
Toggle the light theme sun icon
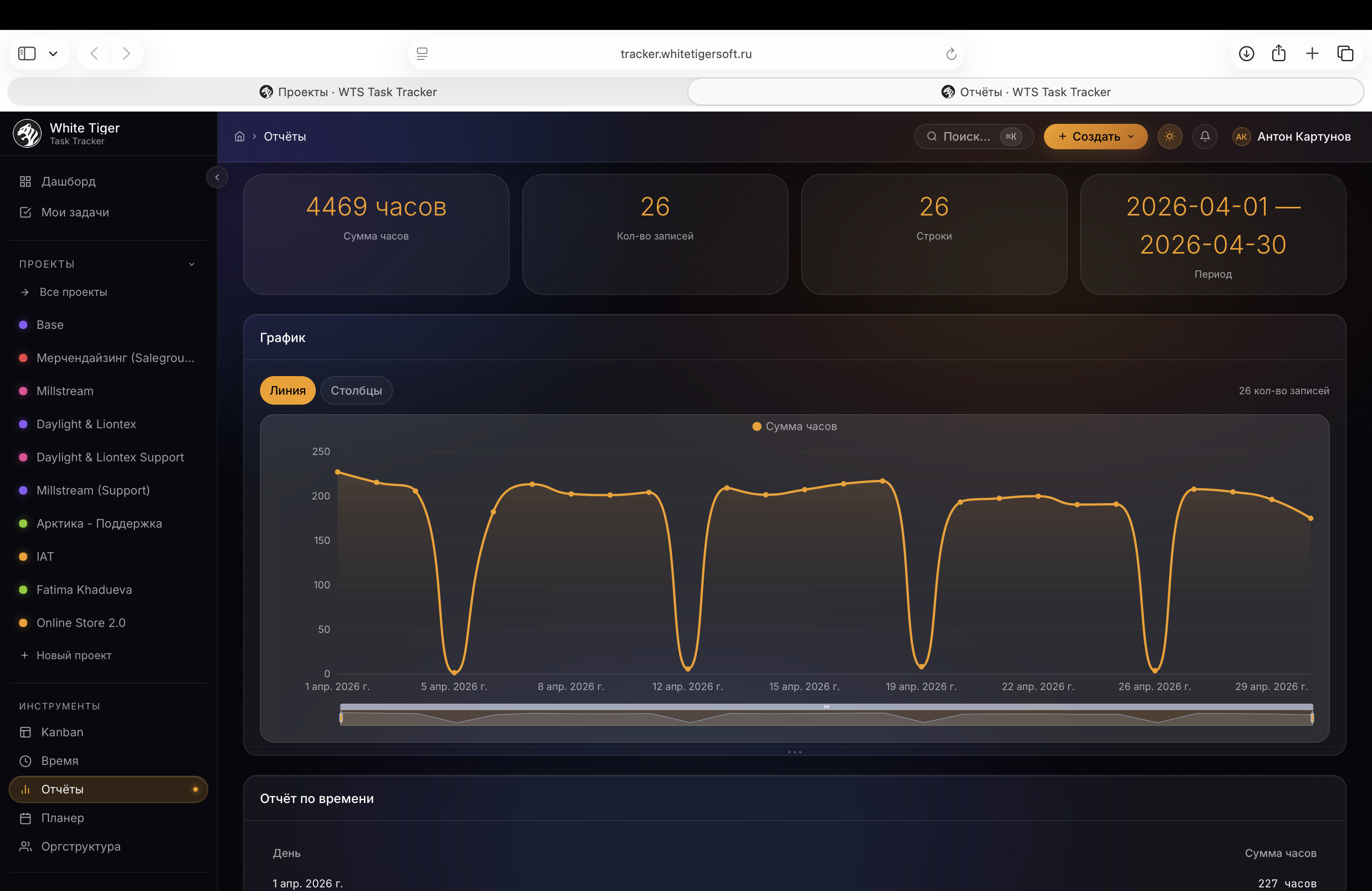click(1170, 137)
